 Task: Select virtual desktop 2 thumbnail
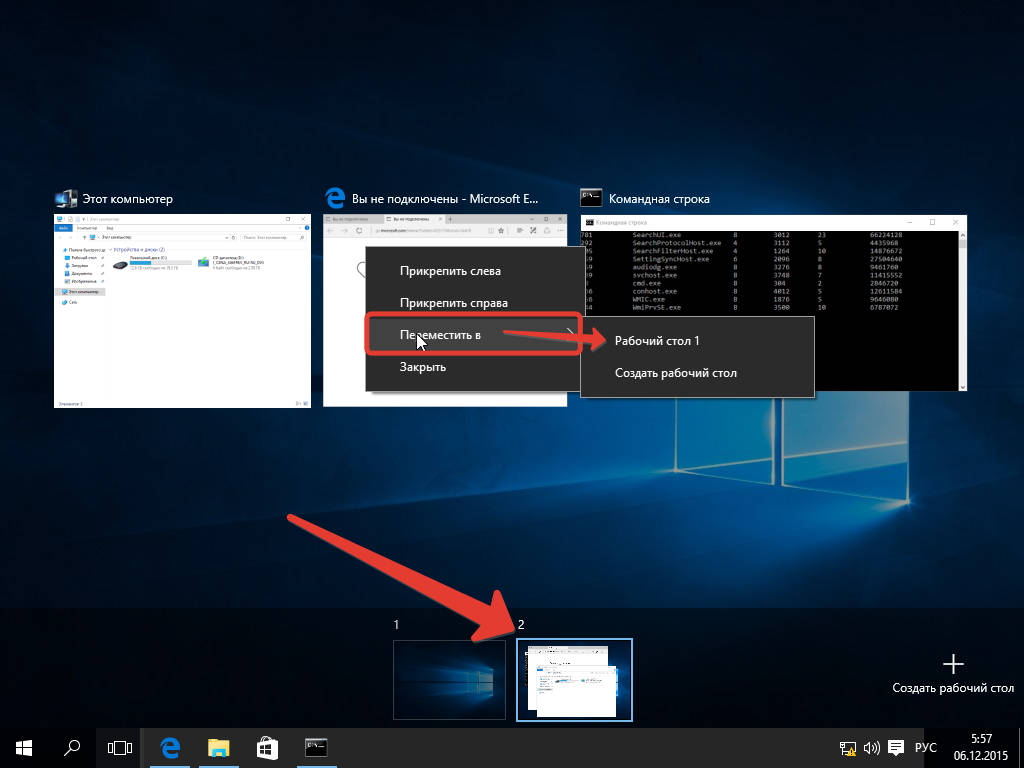(574, 679)
